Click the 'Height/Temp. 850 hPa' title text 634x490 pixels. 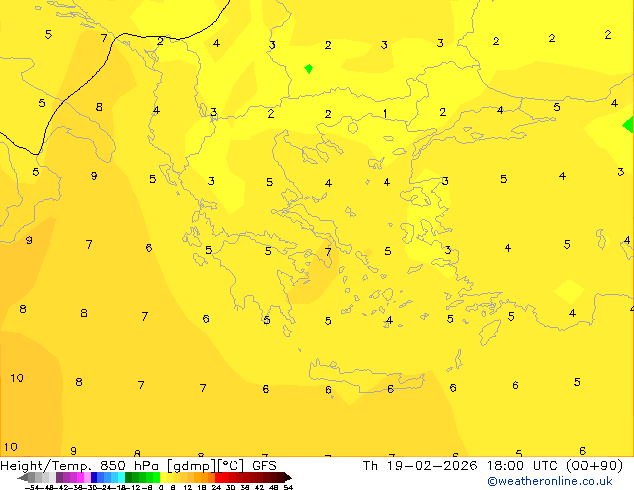(79, 466)
